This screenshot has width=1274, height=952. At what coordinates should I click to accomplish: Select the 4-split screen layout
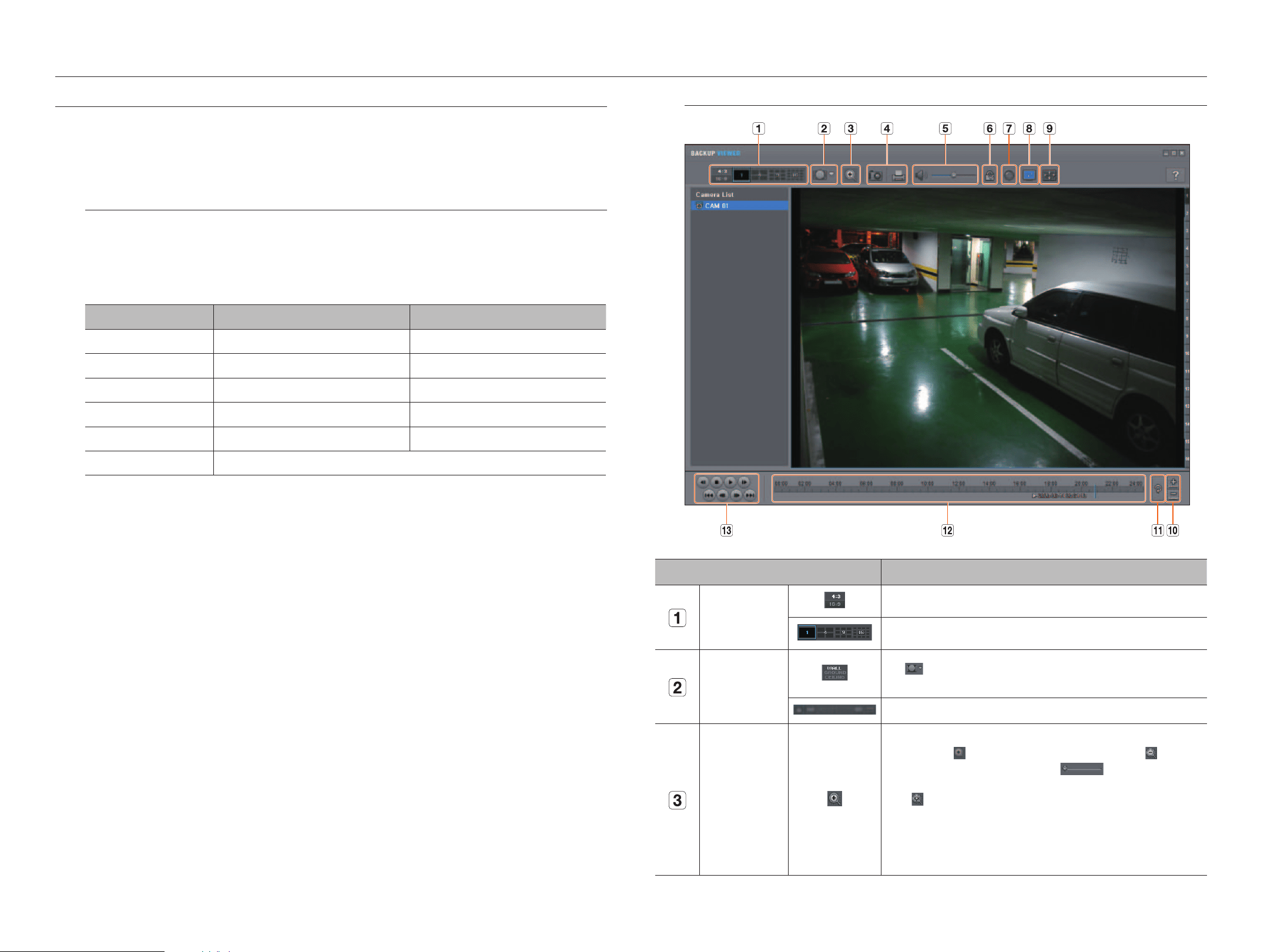[x=760, y=175]
